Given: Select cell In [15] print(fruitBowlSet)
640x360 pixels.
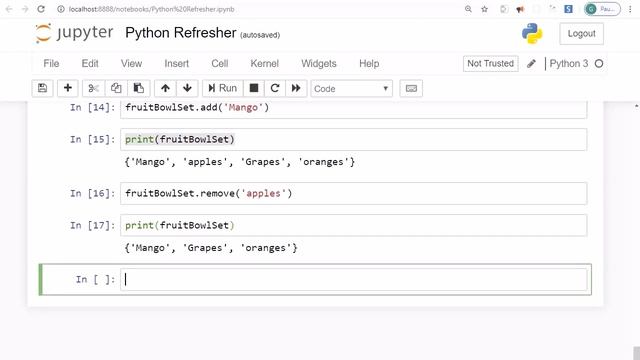Looking at the screenshot, I should [353, 140].
